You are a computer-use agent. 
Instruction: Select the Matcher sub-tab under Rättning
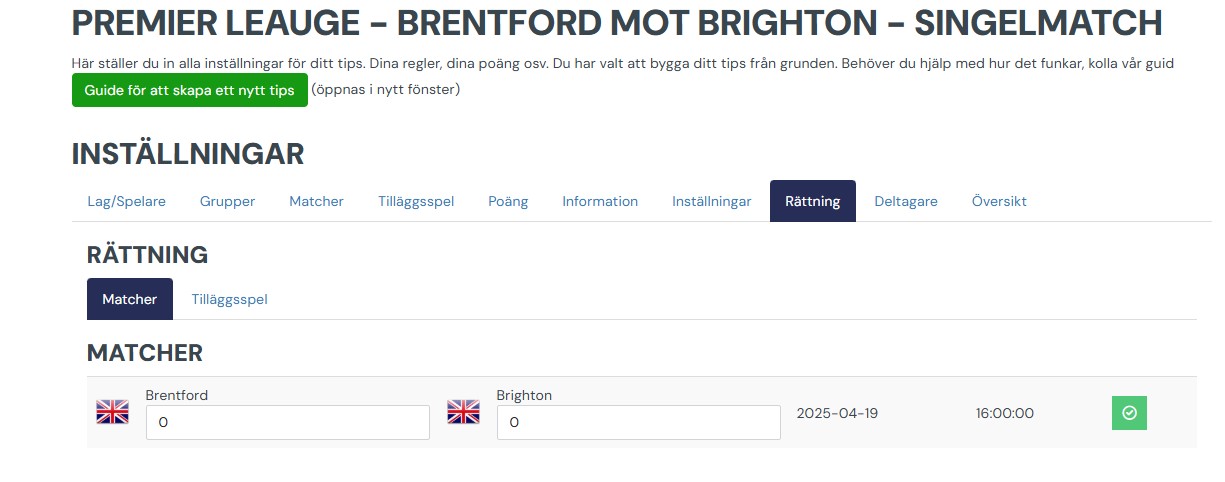pos(130,299)
